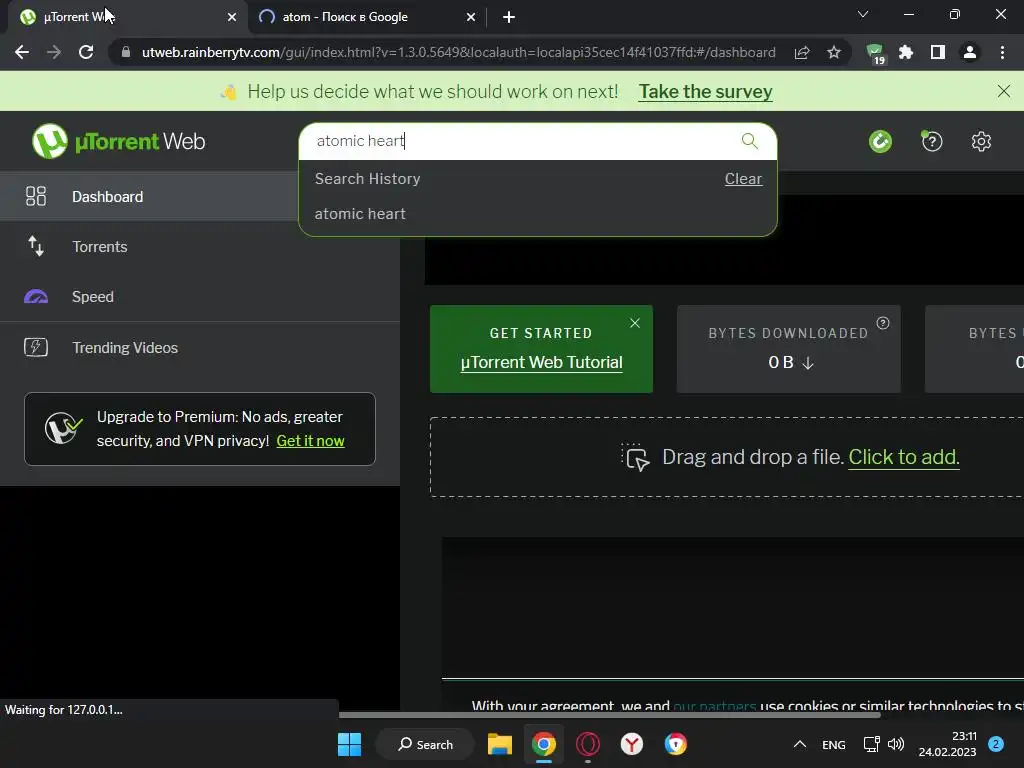
Task: Open the Yandex browser taskbar icon
Action: click(x=632, y=744)
